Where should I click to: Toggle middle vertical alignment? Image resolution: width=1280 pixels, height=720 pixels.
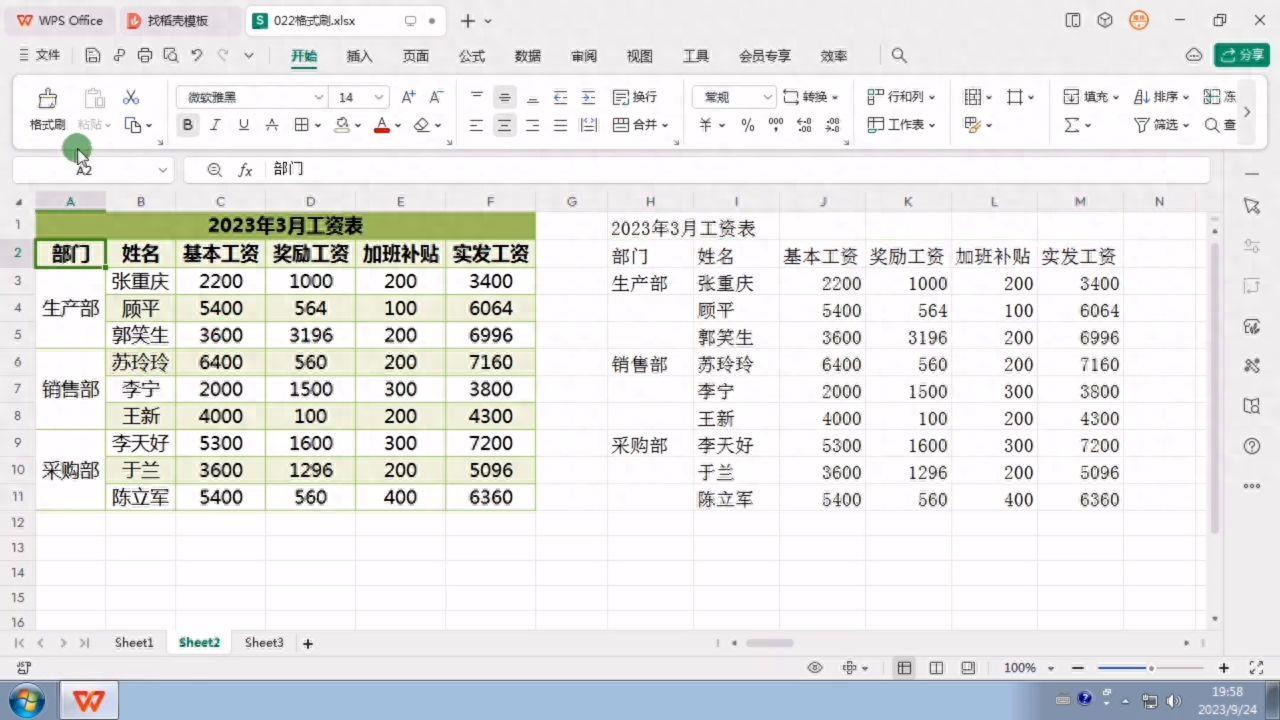pos(505,97)
